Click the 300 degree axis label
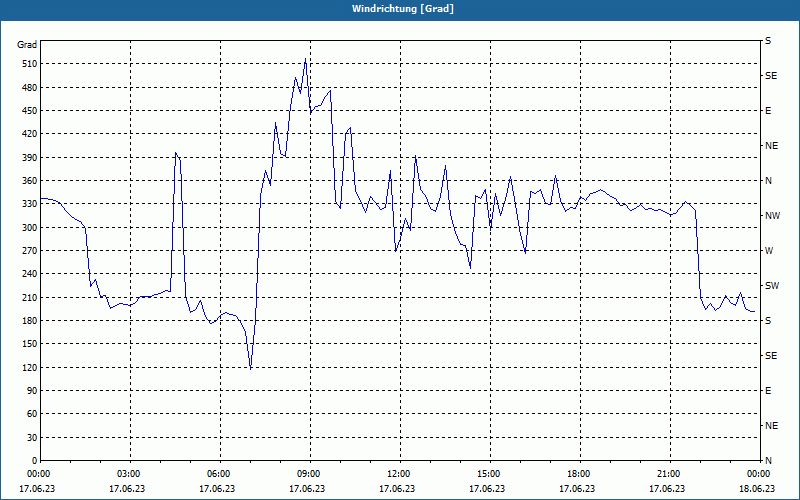Image resolution: width=800 pixels, height=500 pixels. (30, 228)
